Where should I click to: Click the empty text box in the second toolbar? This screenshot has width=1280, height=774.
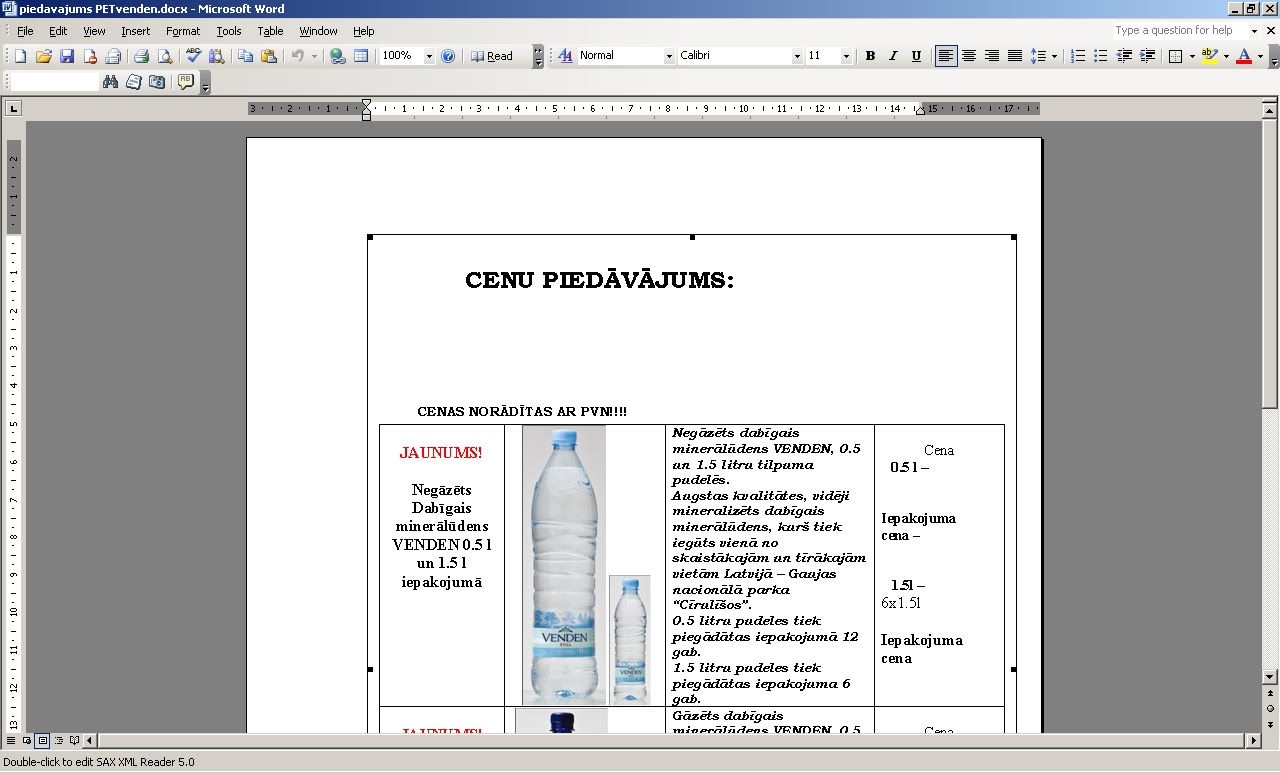[x=54, y=82]
